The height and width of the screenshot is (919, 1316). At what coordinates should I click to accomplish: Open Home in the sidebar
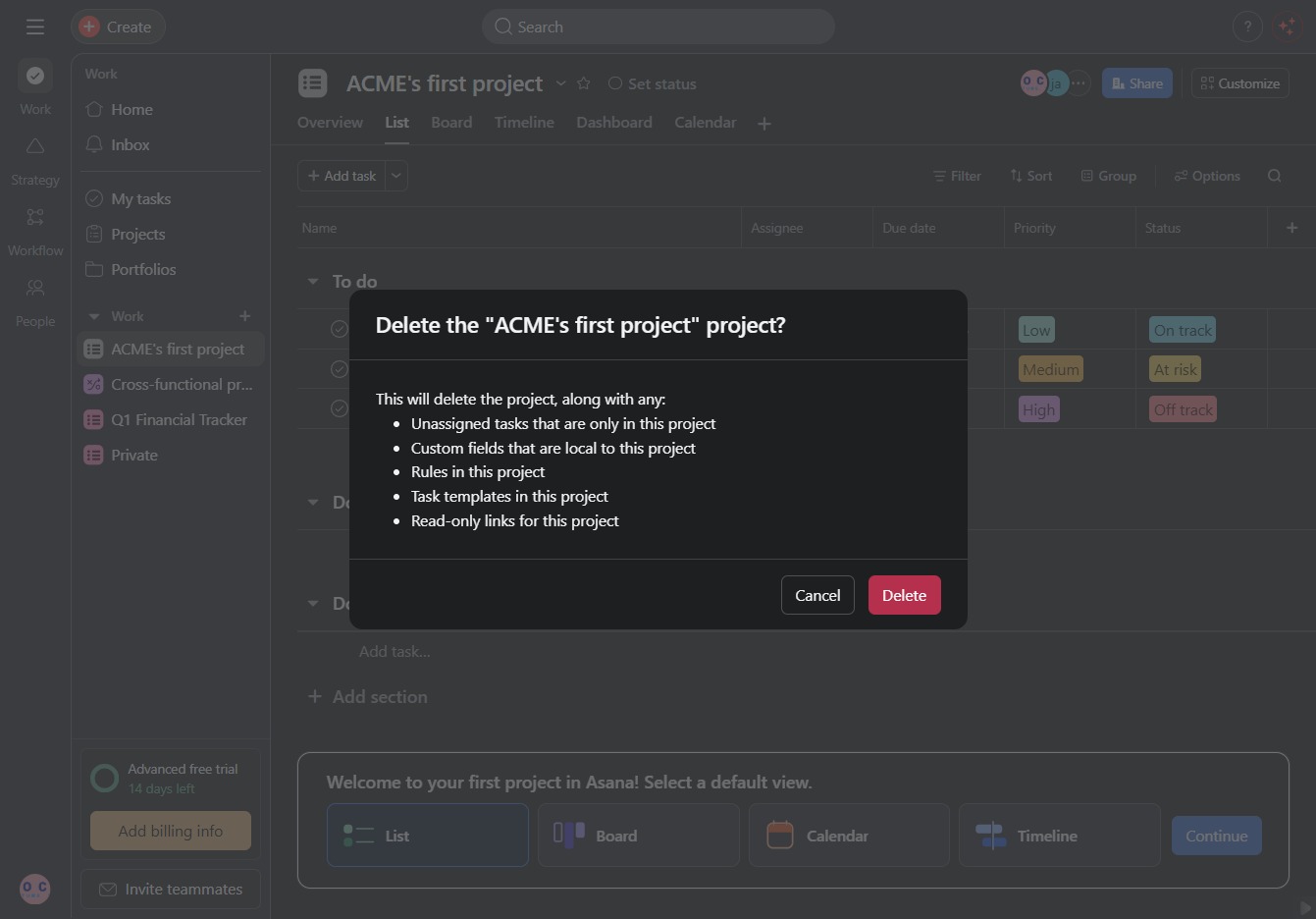(x=169, y=109)
